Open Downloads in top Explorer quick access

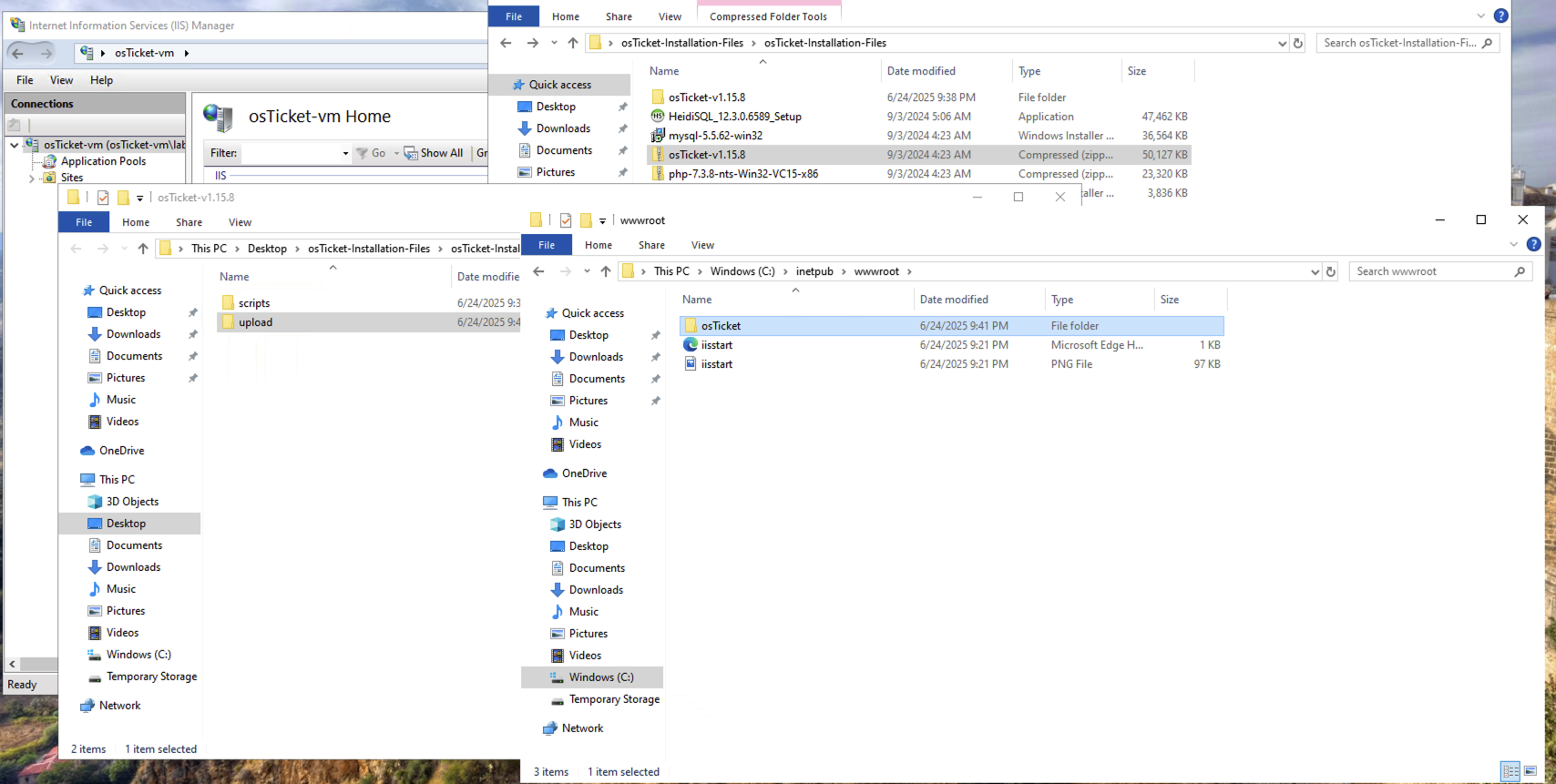[x=563, y=128]
